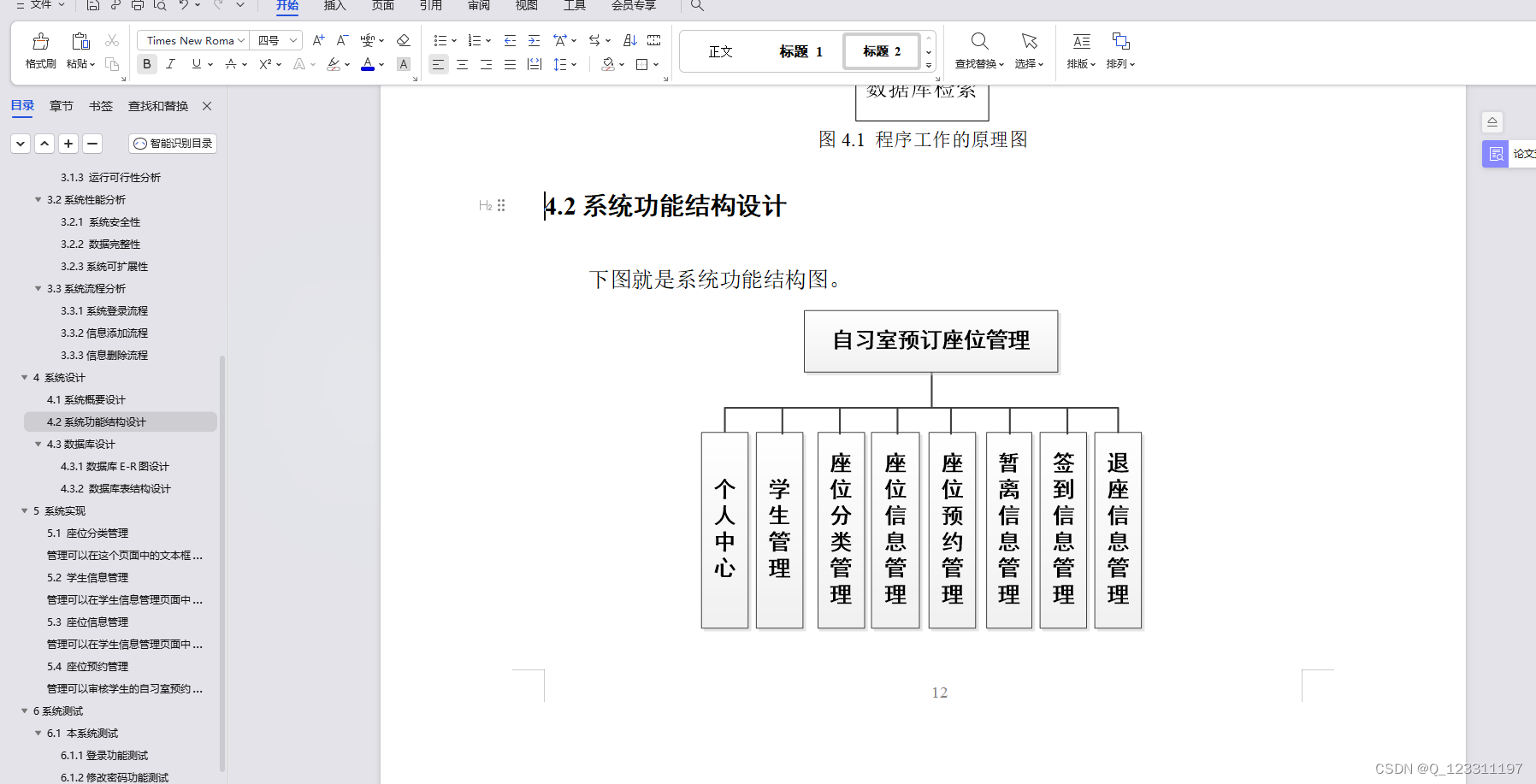This screenshot has width=1536, height=784.
Task: Switch to 插入 Insert ribbon tab
Action: [x=335, y=5]
